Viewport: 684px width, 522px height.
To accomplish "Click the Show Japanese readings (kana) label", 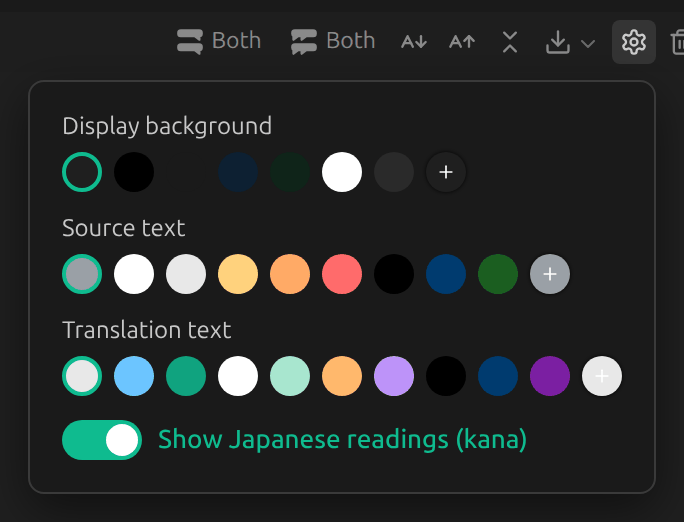I will pos(342,439).
